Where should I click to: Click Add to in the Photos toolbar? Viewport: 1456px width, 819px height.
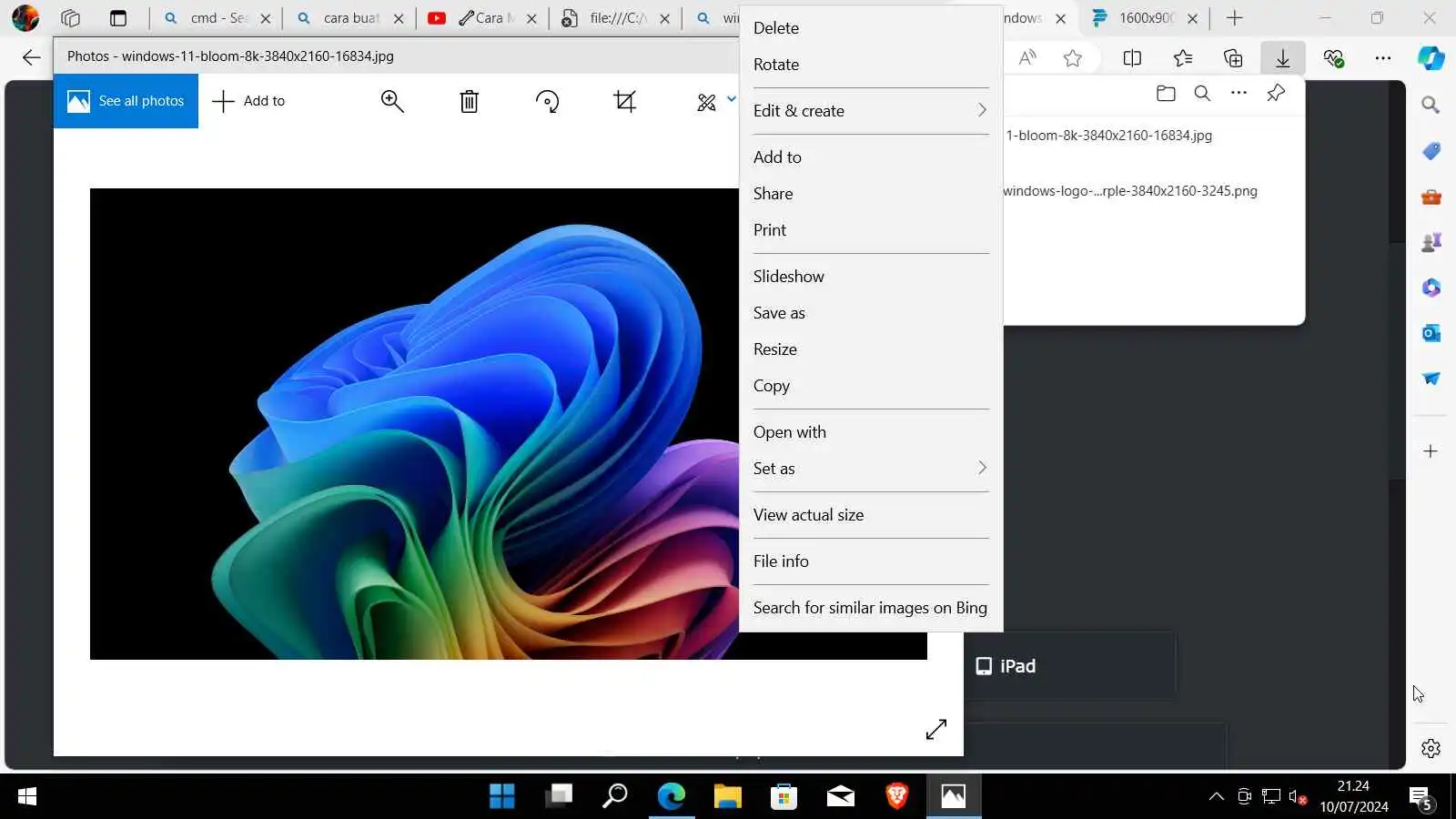248,101
